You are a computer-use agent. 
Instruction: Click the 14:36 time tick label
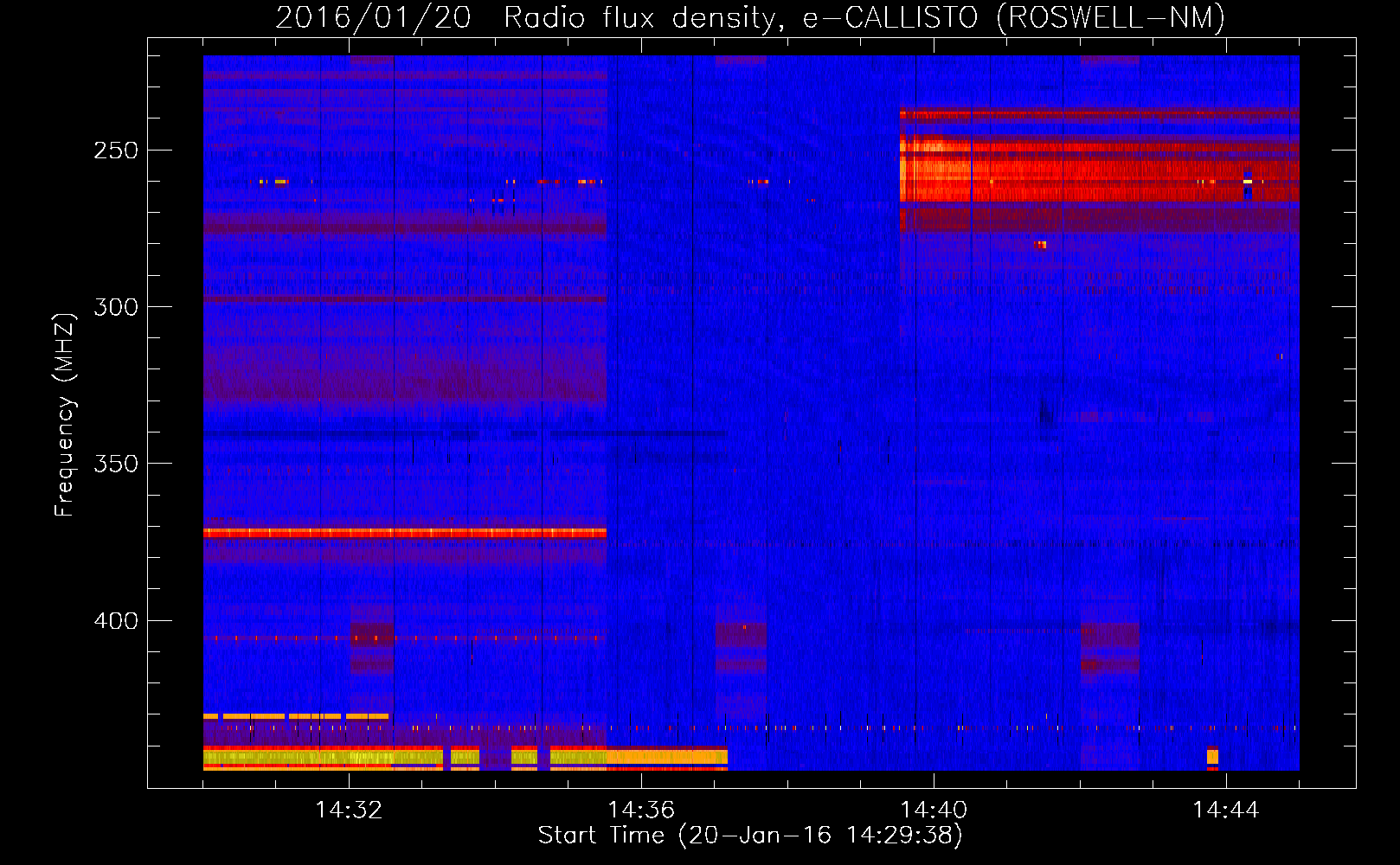tap(641, 811)
